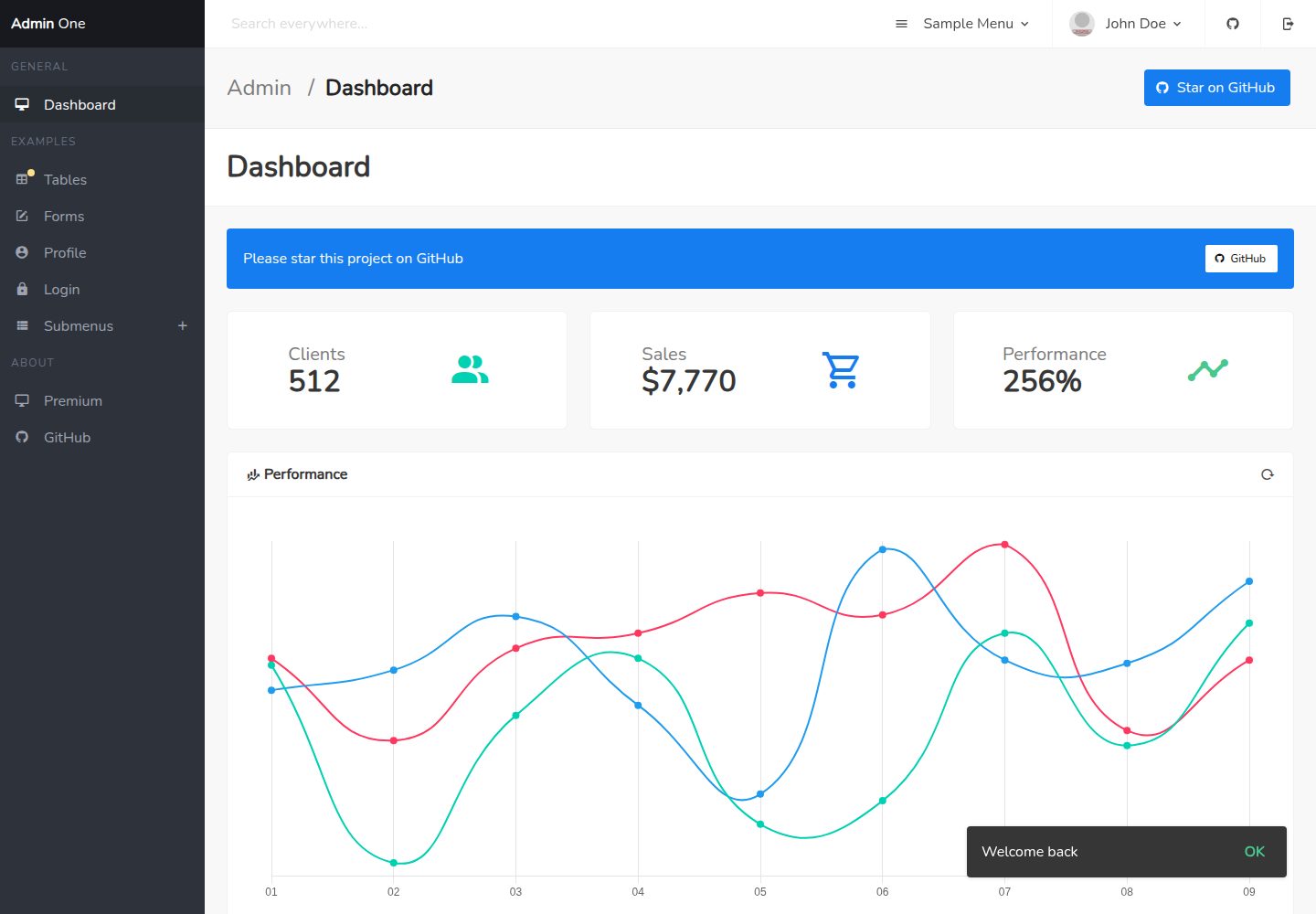Click the Sales shopping cart icon
Viewport: 1316px width, 914px height.
(841, 370)
